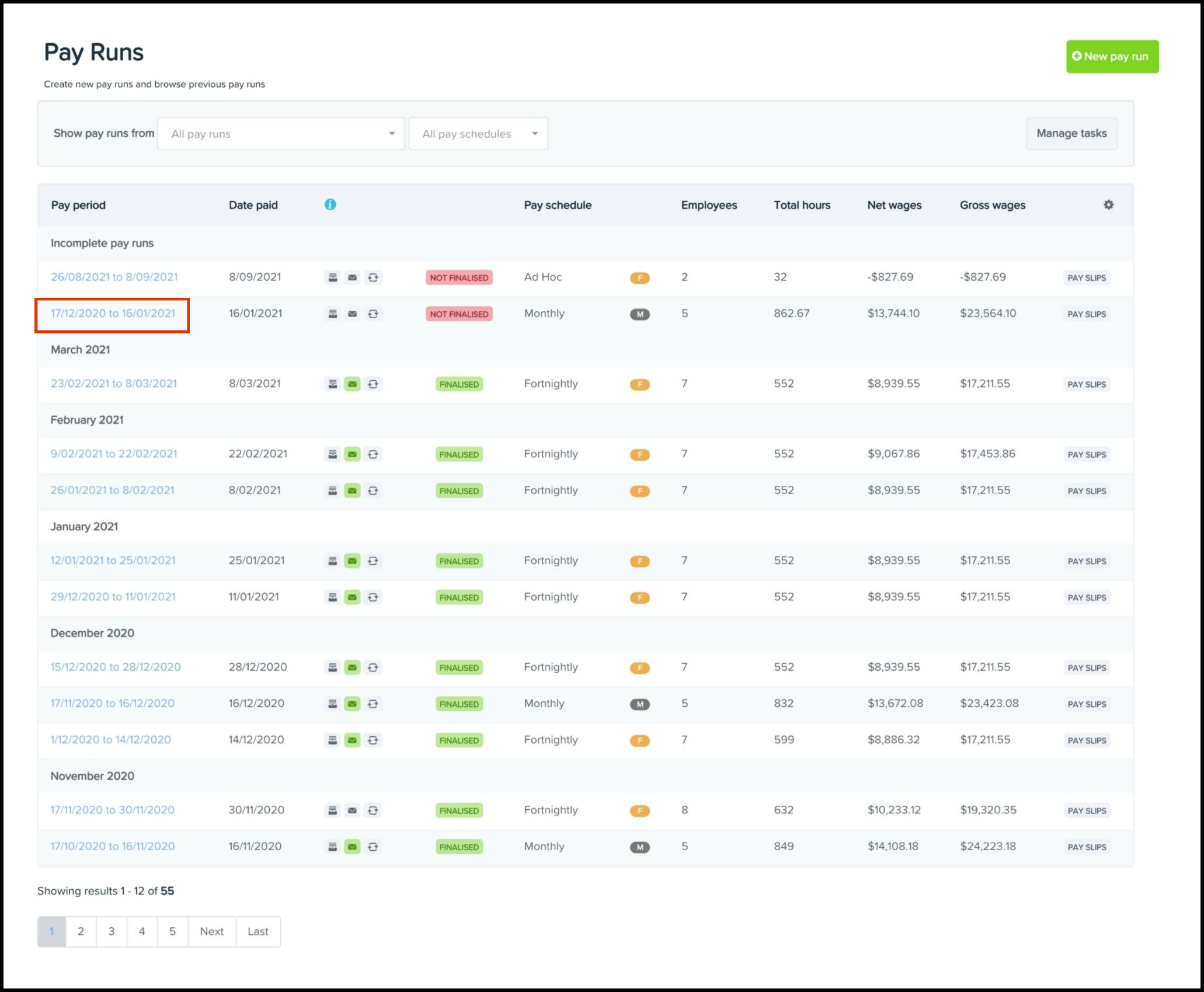This screenshot has width=1204, height=992.
Task: Open table column settings gear icon
Action: 1108,204
